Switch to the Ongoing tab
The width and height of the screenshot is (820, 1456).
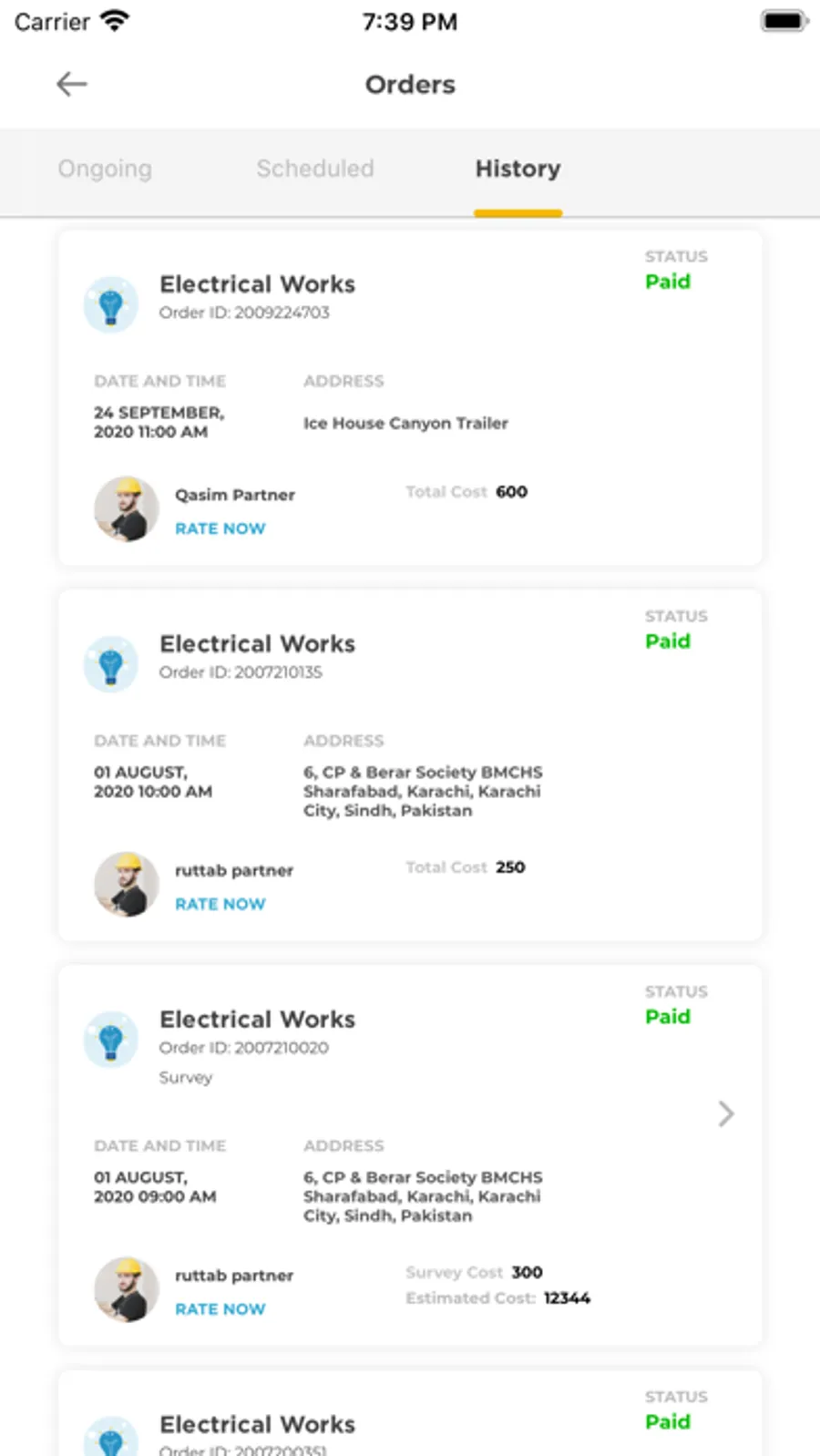[x=105, y=169]
